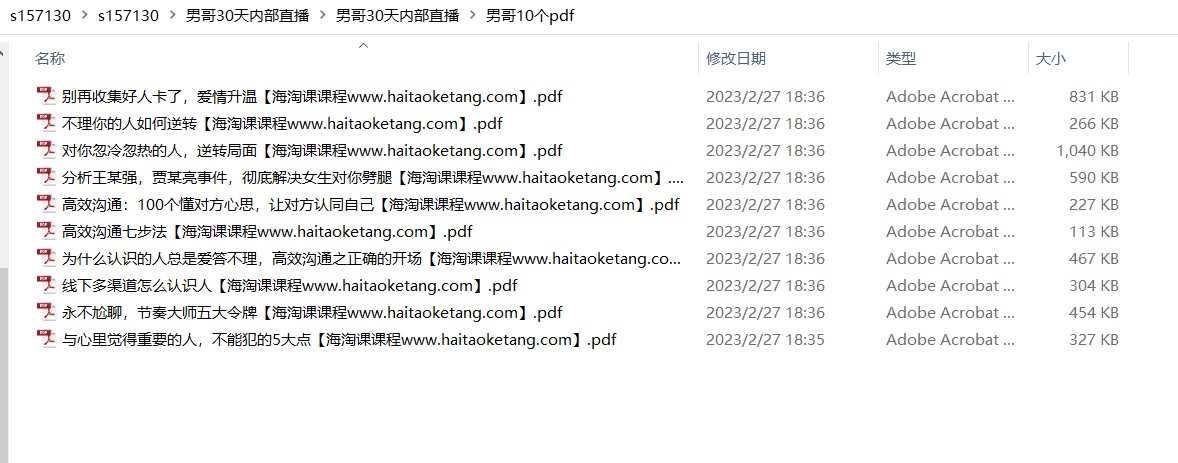Navigate to second s157130 breadcrumb folder
Image resolution: width=1178 pixels, height=463 pixels.
tap(128, 16)
